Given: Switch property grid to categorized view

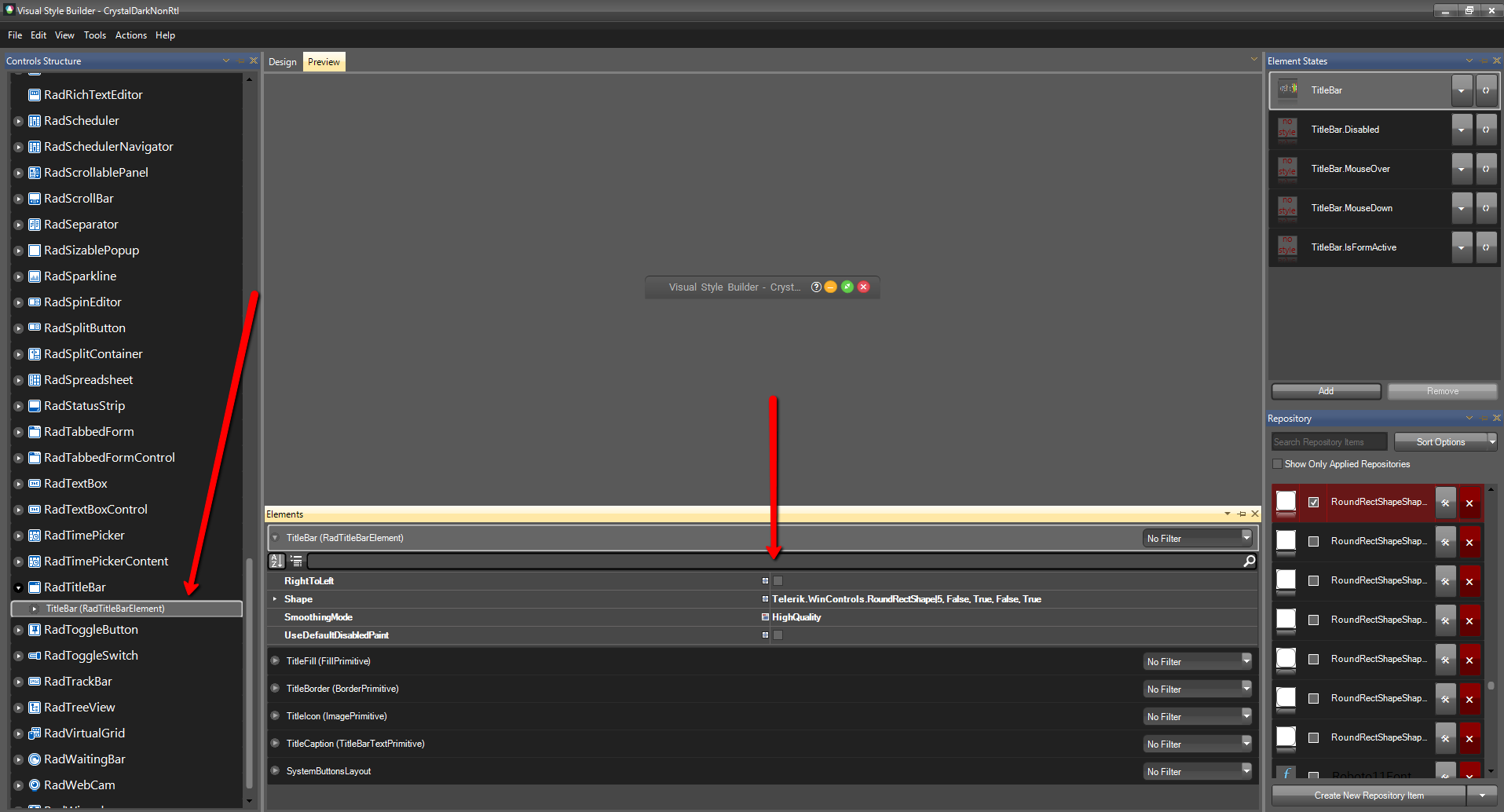Looking at the screenshot, I should click(x=296, y=561).
